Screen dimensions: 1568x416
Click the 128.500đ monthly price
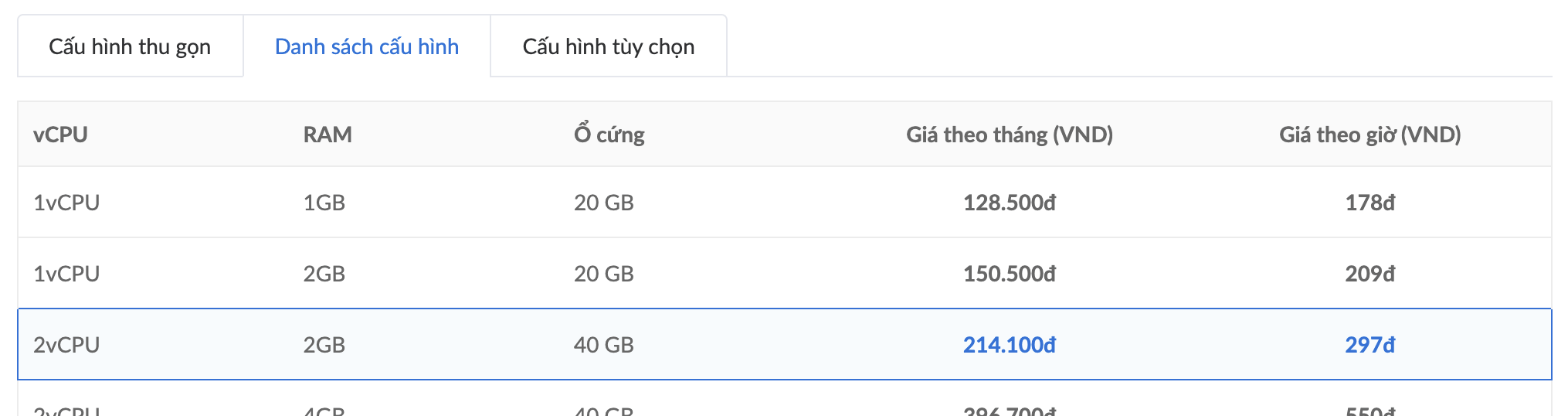click(1010, 203)
